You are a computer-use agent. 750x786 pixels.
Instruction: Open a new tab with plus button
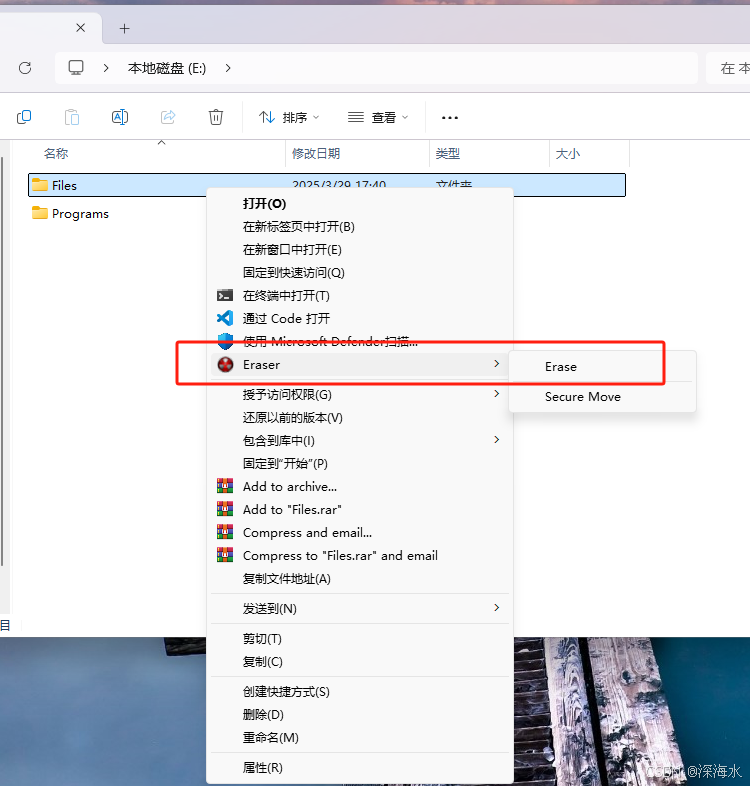click(x=124, y=29)
